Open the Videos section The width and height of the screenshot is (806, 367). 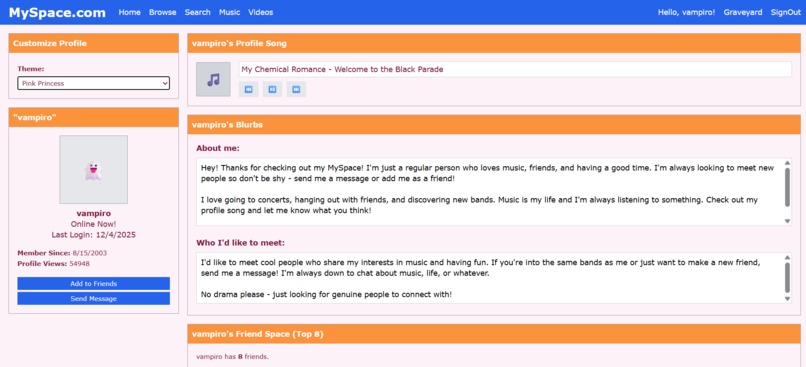[x=261, y=12]
